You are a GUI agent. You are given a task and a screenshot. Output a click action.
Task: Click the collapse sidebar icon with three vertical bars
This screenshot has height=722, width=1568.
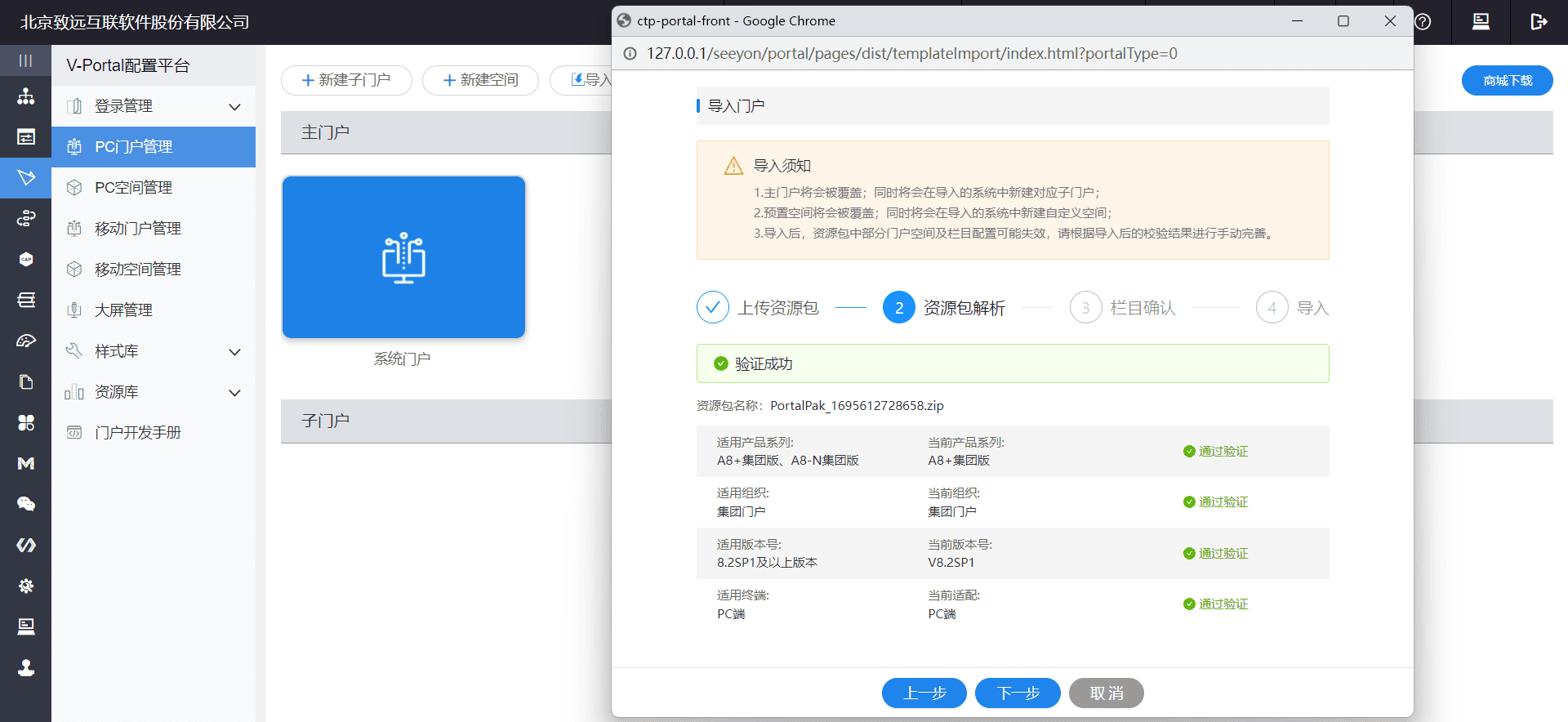[x=25, y=60]
